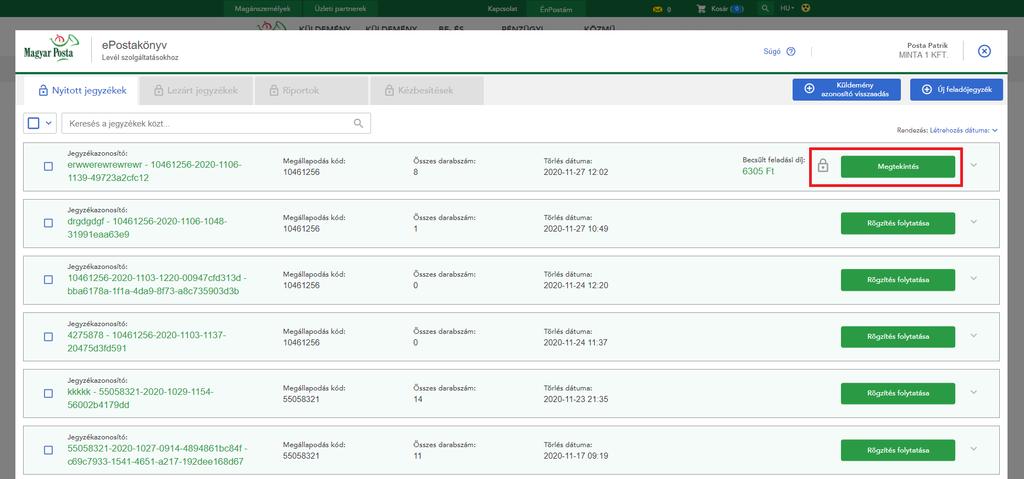
Task: Click the Megtekintés button
Action: pyautogui.click(x=897, y=167)
